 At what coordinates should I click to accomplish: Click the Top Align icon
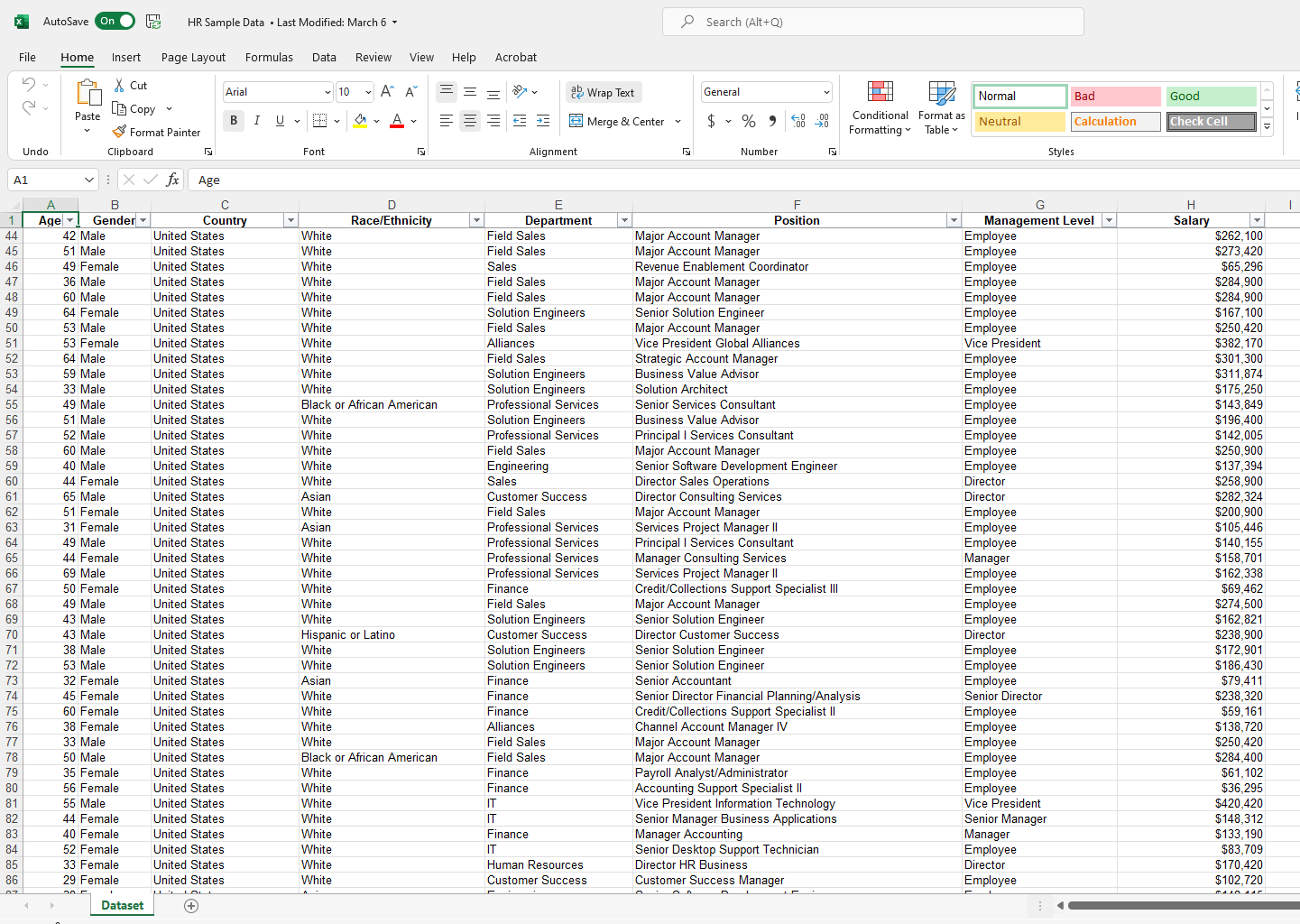tap(447, 91)
